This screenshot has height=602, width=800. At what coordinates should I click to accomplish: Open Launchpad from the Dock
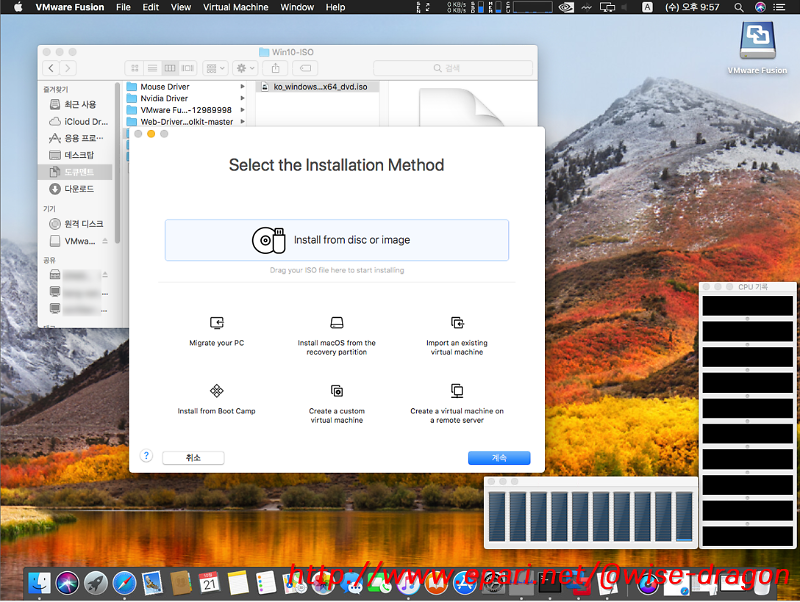pos(96,583)
